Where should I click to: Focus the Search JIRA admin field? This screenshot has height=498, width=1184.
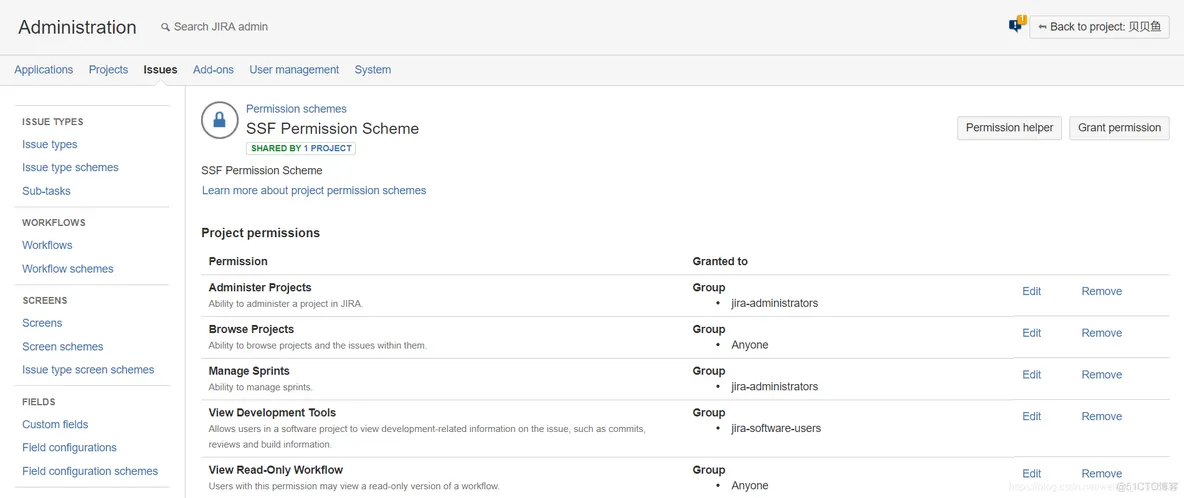point(220,26)
